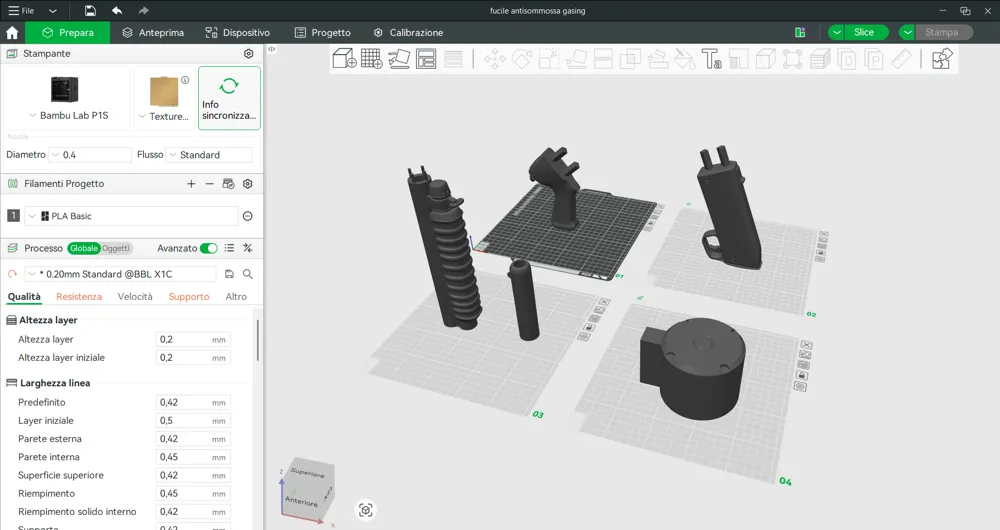Click the Info sincronizzazione button

click(x=229, y=98)
